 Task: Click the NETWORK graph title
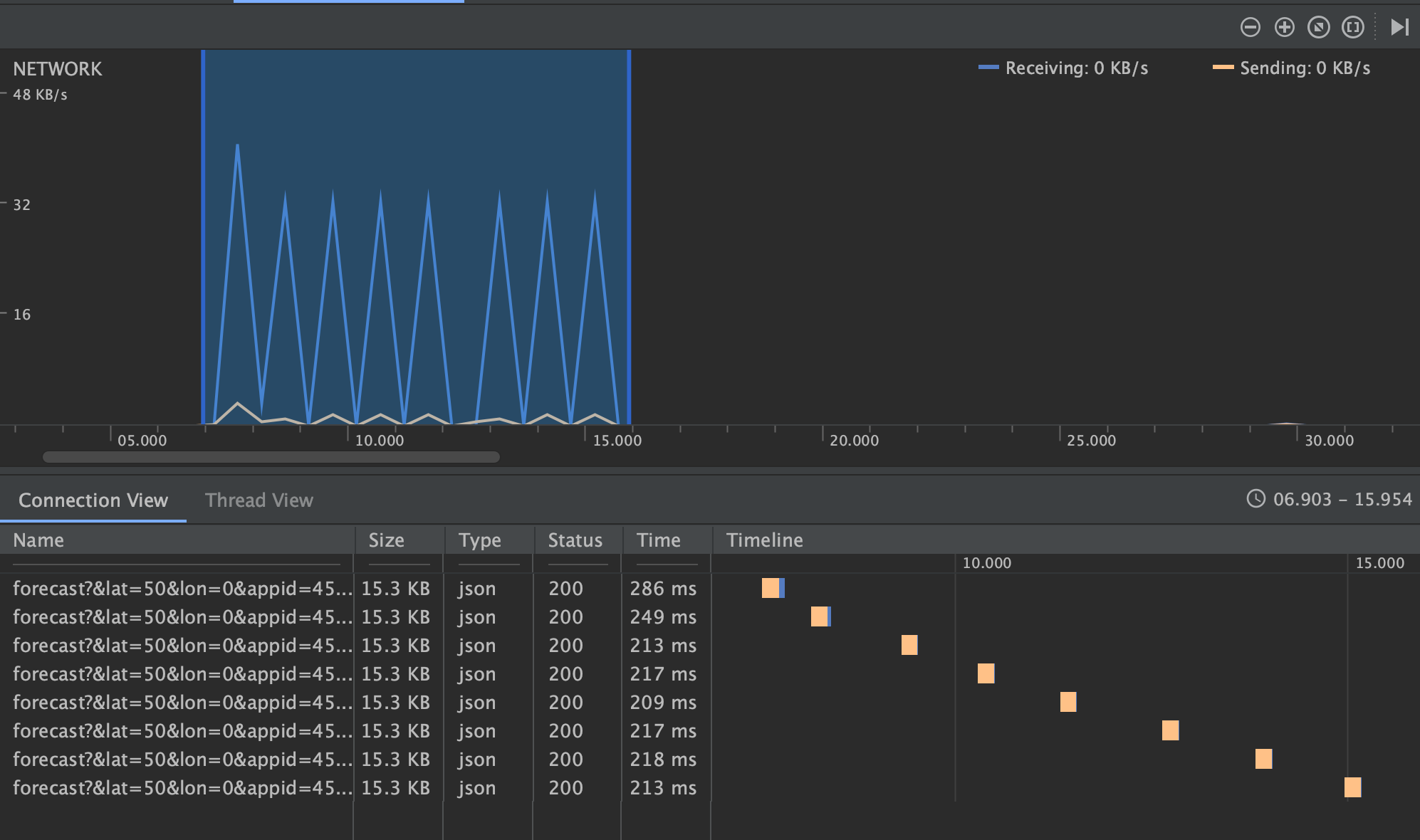click(58, 69)
